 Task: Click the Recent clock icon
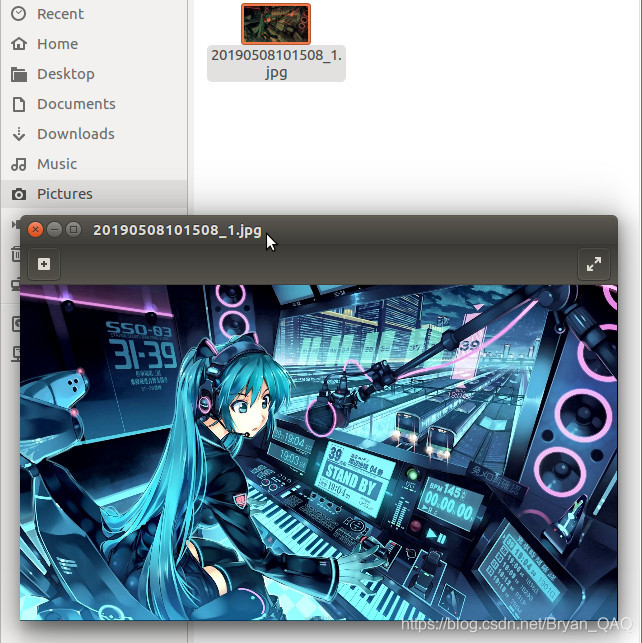pos(18,14)
